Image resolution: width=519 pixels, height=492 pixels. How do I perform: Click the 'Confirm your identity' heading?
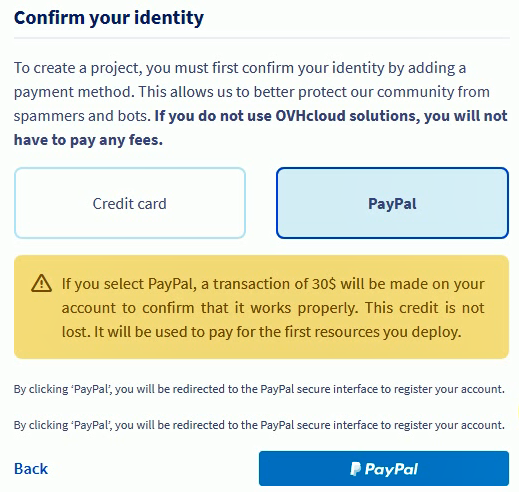(x=109, y=18)
